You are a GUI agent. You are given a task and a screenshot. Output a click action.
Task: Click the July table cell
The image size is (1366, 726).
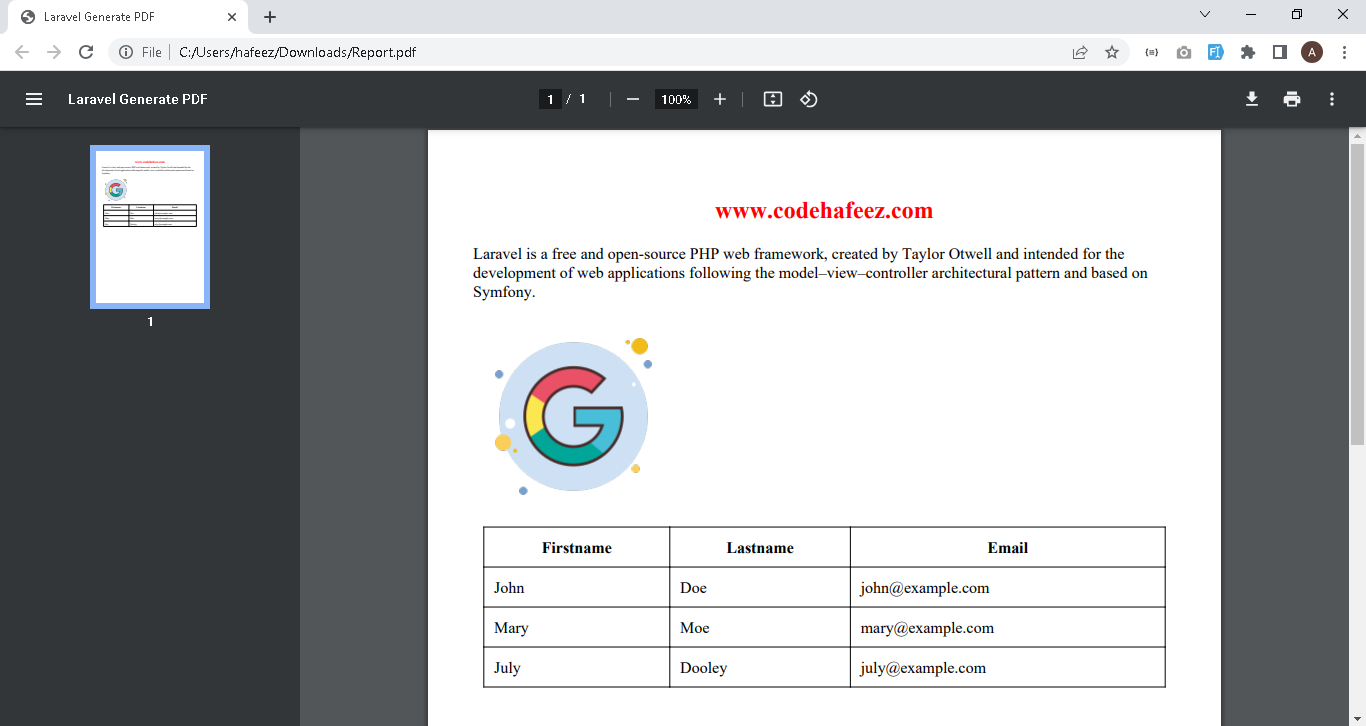click(x=577, y=668)
